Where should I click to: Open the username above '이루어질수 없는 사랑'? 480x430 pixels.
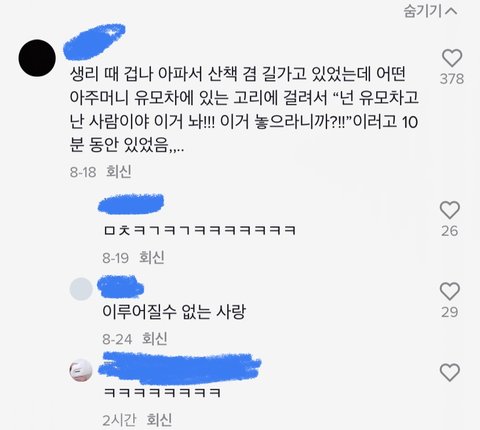120,287
